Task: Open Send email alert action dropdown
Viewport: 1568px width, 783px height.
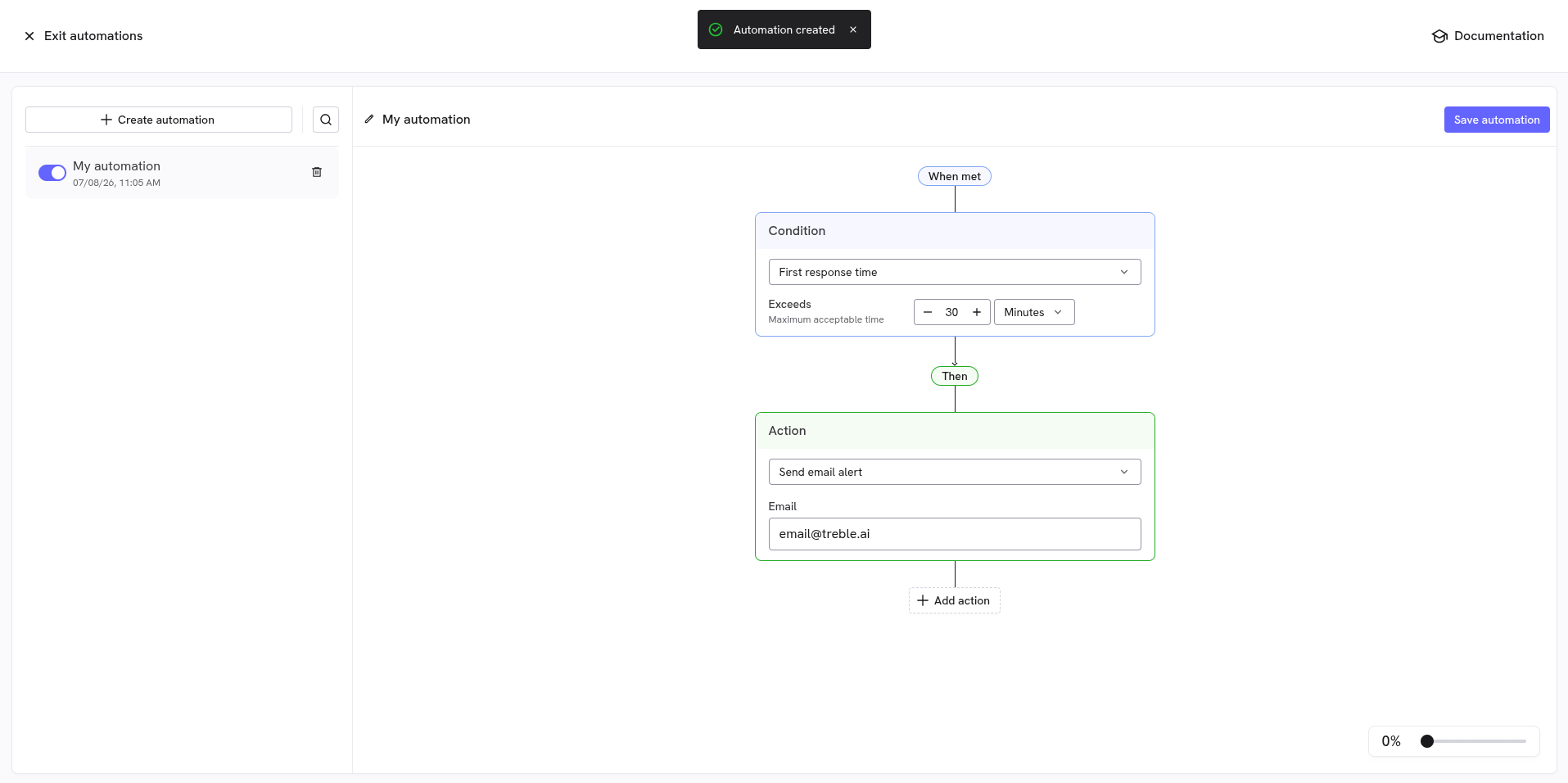Action: 955,472
